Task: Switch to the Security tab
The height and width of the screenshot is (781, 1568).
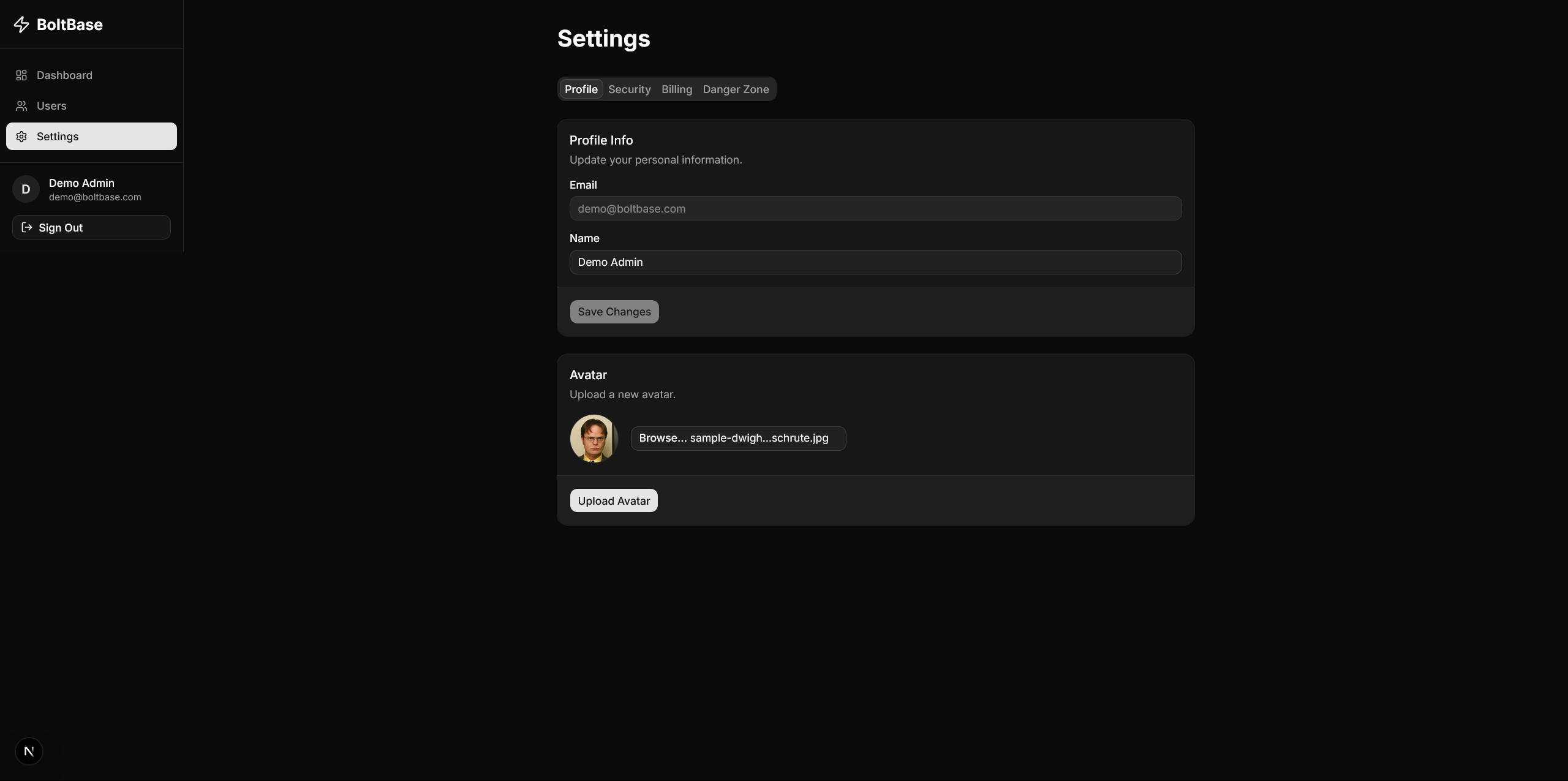Action: 629,89
